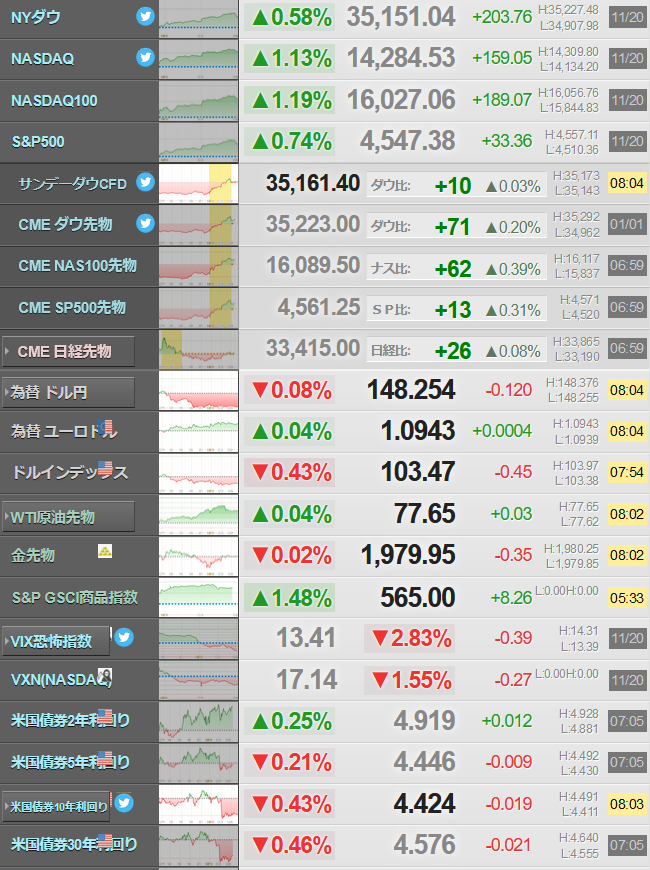Click the VXN value 17.14
The height and width of the screenshot is (870, 650).
click(x=306, y=680)
